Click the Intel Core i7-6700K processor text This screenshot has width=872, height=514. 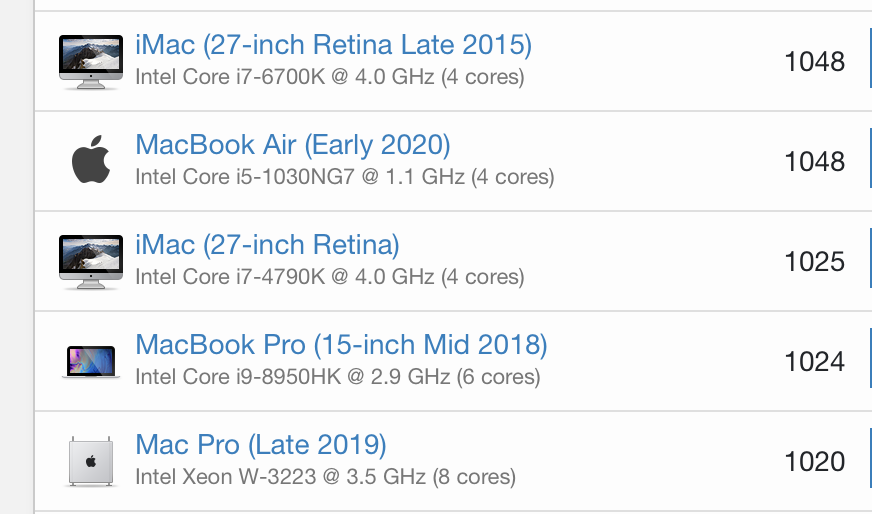pos(330,77)
